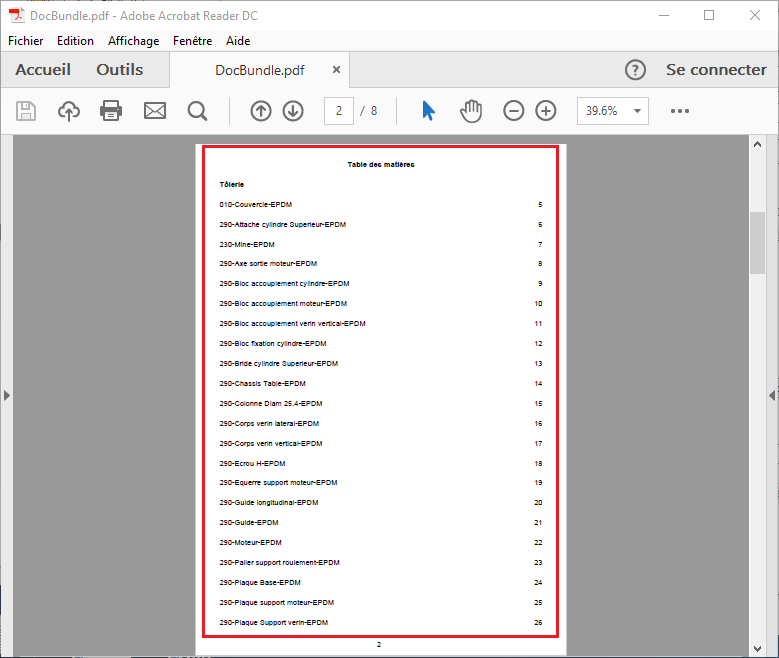Zoom in with plus icon

point(546,111)
